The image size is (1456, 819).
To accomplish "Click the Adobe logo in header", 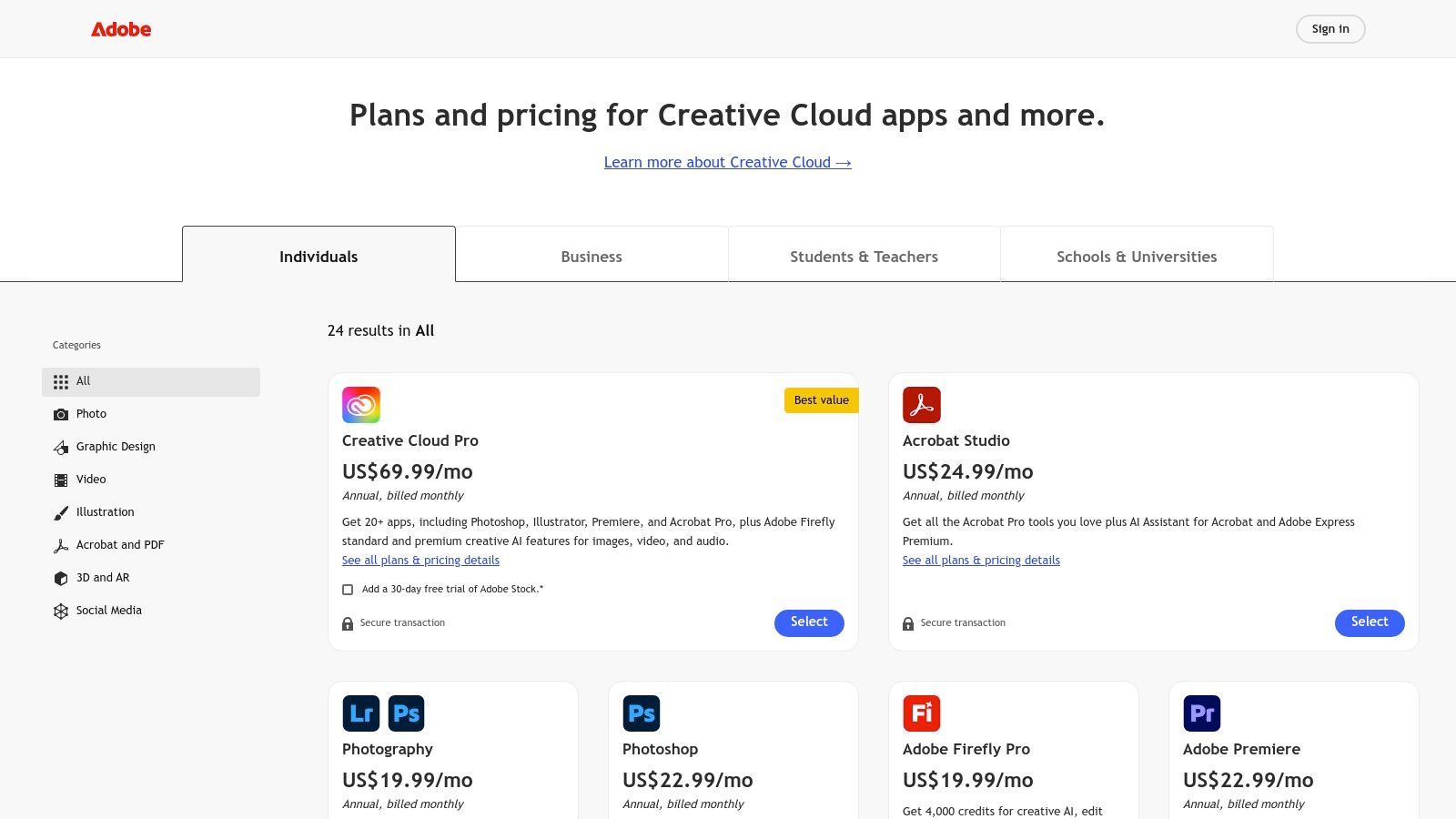I will pyautogui.click(x=121, y=29).
